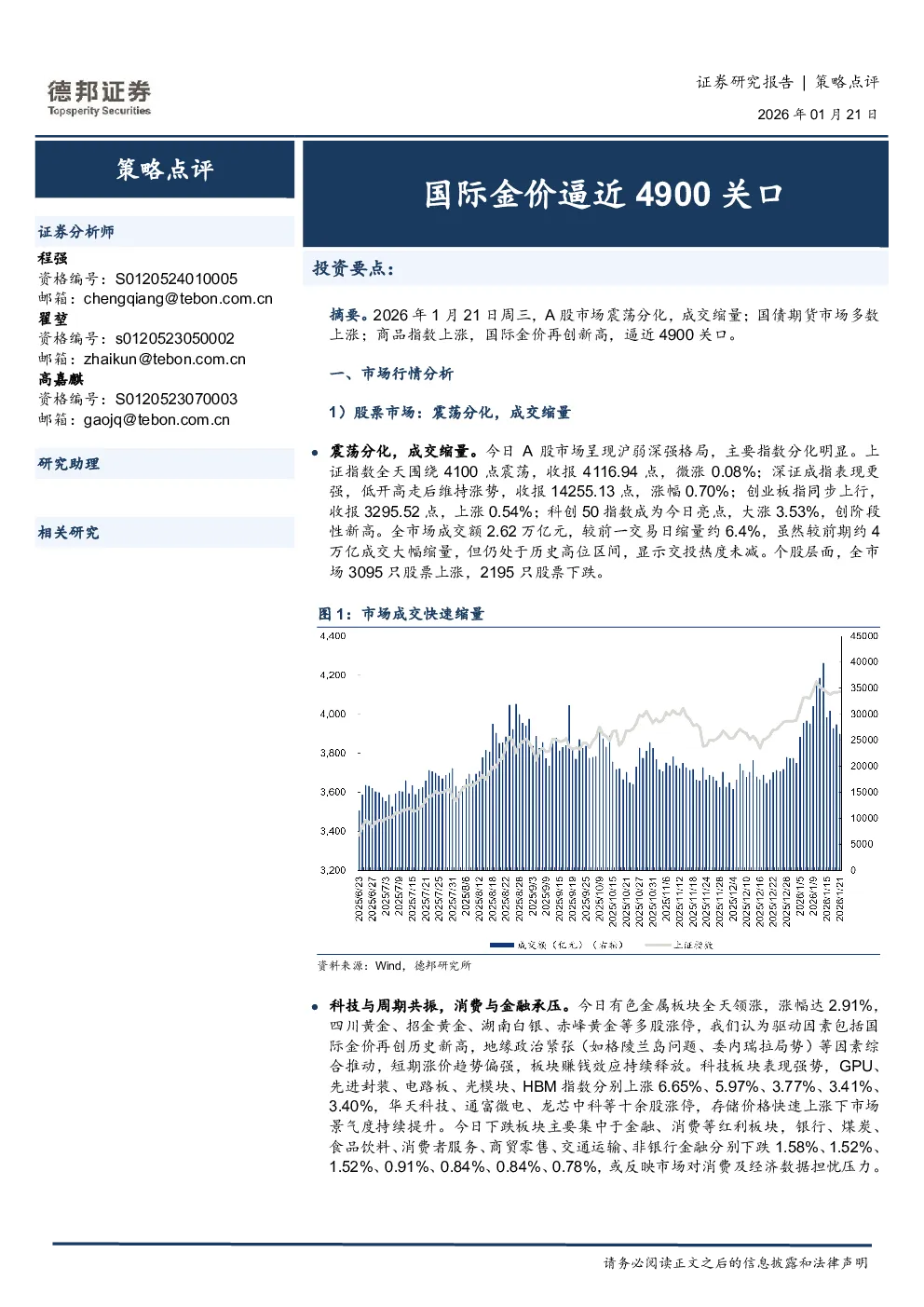Viewport: 924px width, 1307px height.
Task: Click the 德邦证券 Topsperity Securities logo
Action: [x=99, y=98]
